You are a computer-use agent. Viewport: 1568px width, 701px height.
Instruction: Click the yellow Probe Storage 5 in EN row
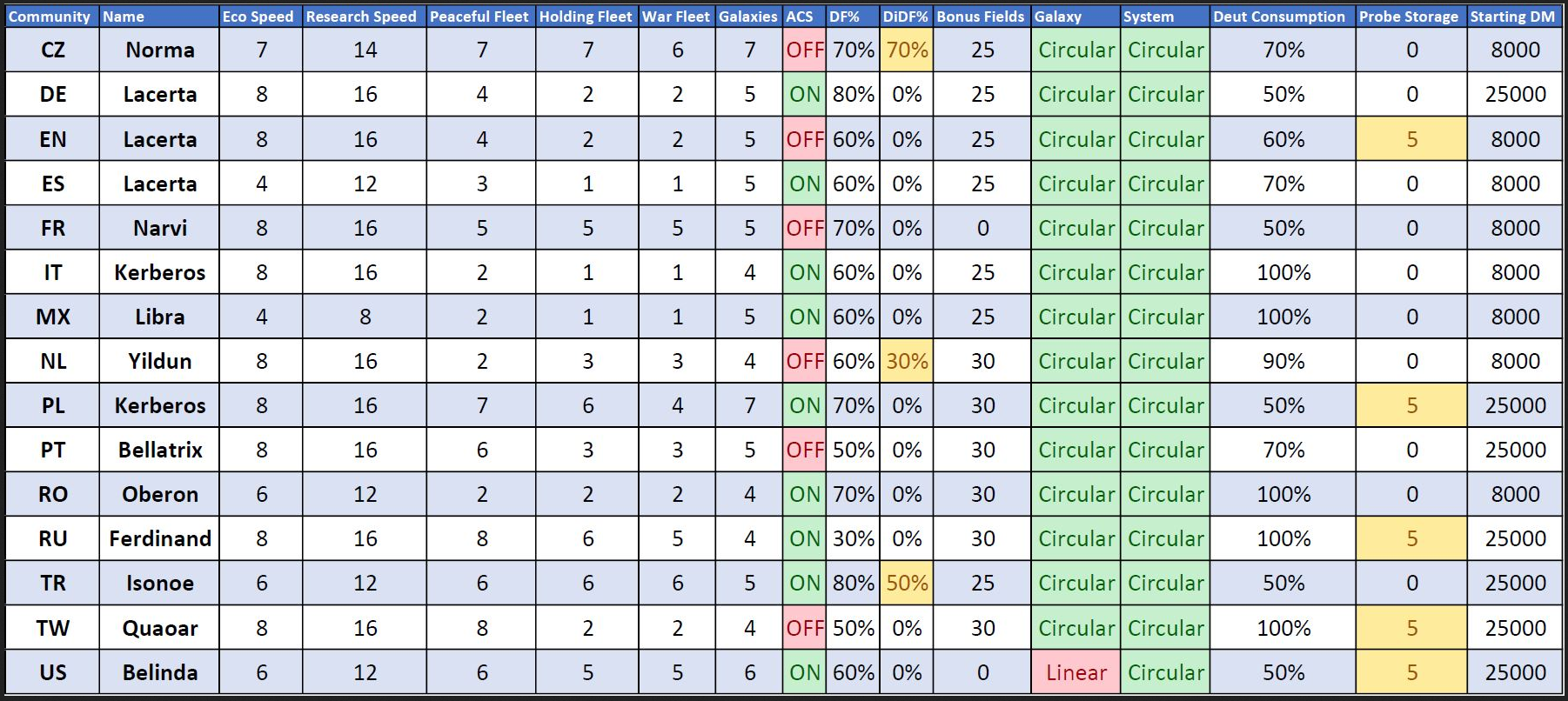click(x=1411, y=139)
